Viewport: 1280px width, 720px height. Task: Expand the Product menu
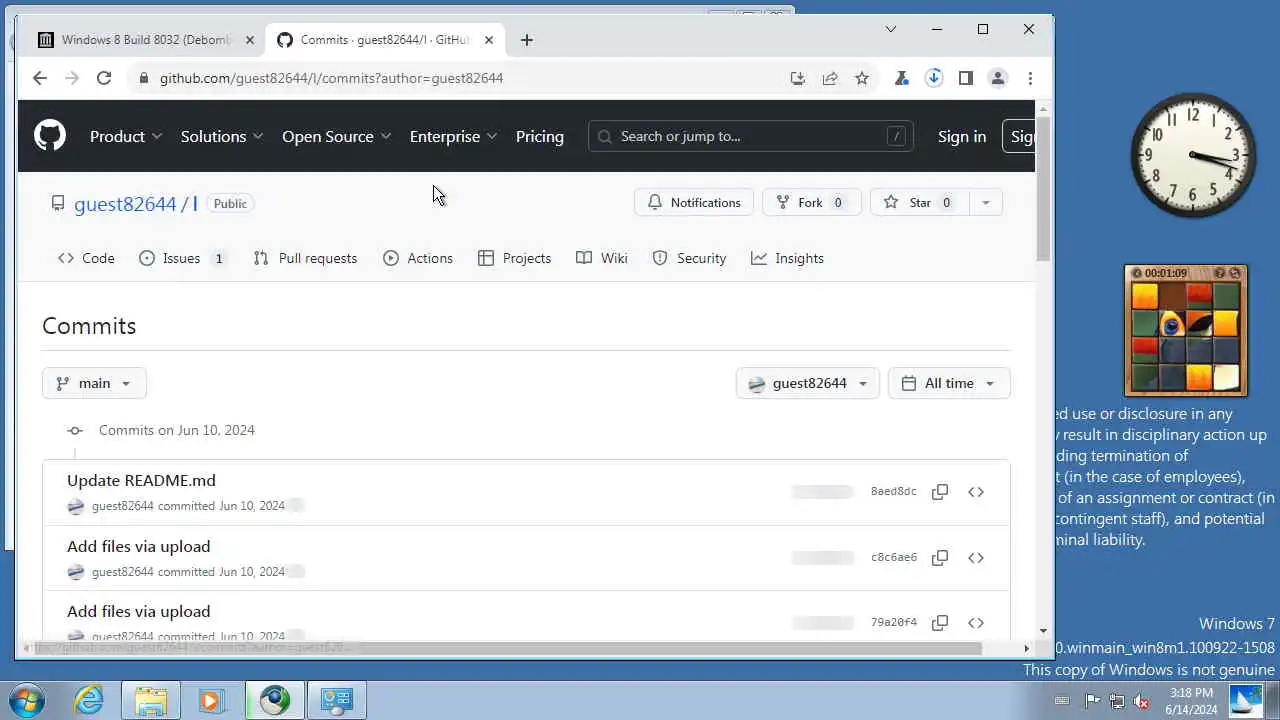tap(126, 136)
